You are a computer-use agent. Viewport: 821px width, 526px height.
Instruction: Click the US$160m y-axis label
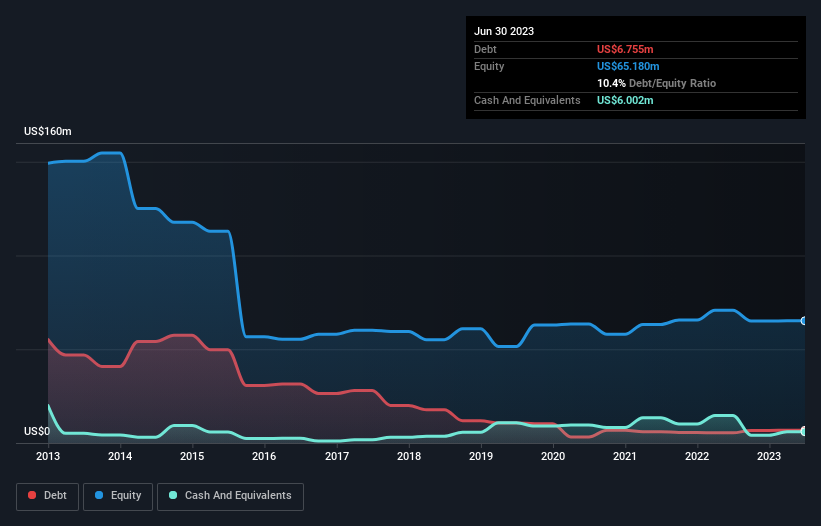click(x=48, y=131)
